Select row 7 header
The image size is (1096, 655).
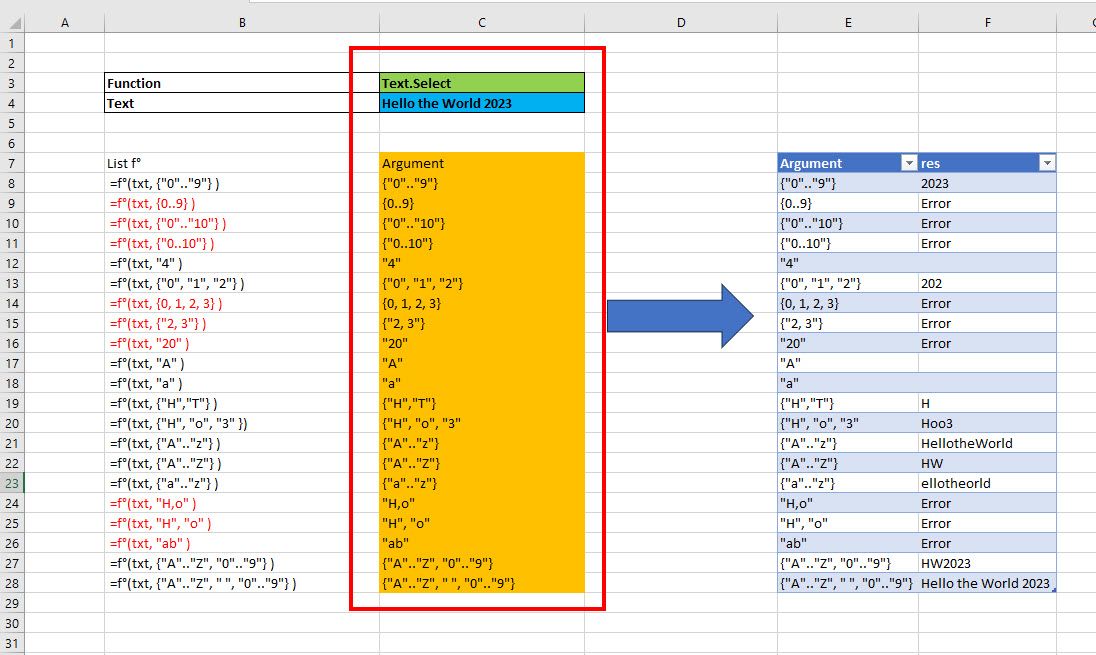(x=12, y=163)
